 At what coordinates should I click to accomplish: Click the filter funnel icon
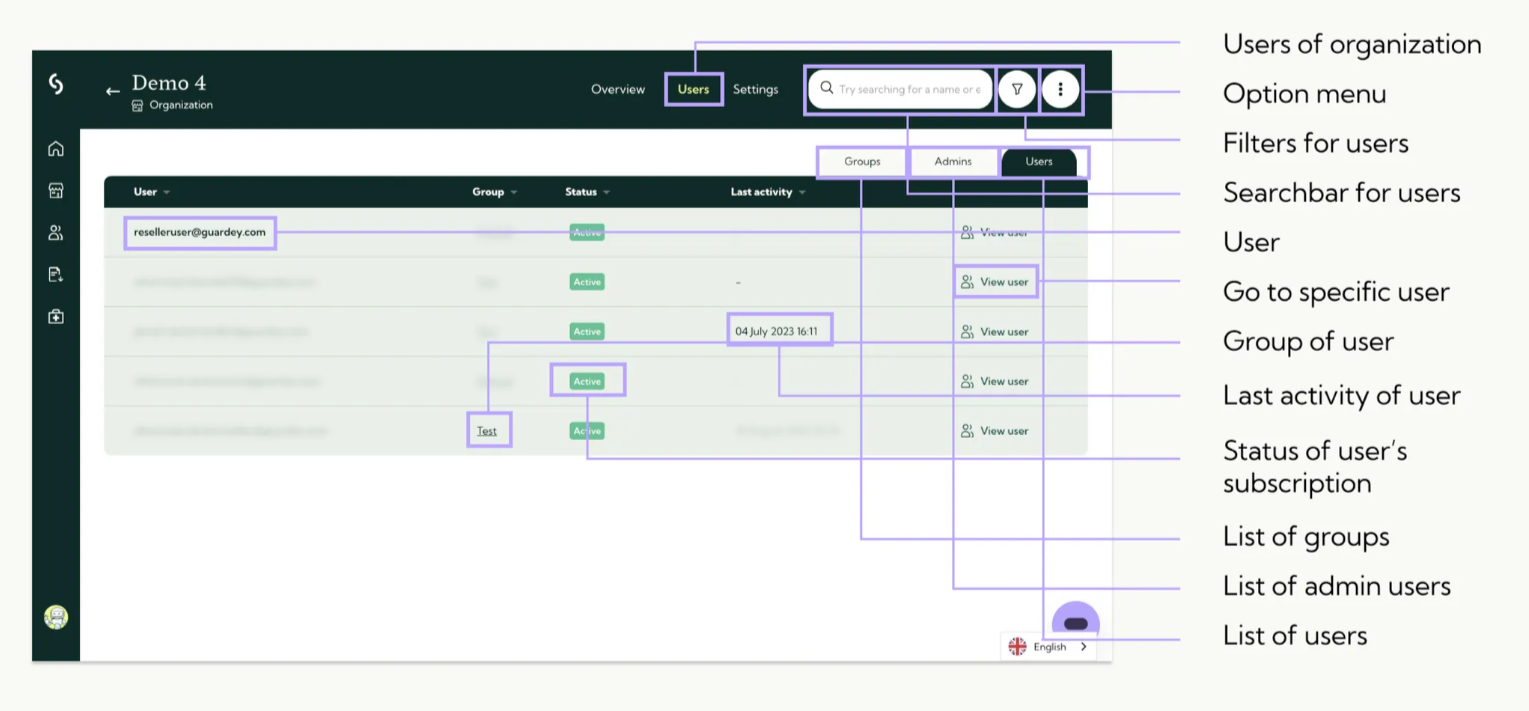click(1017, 89)
